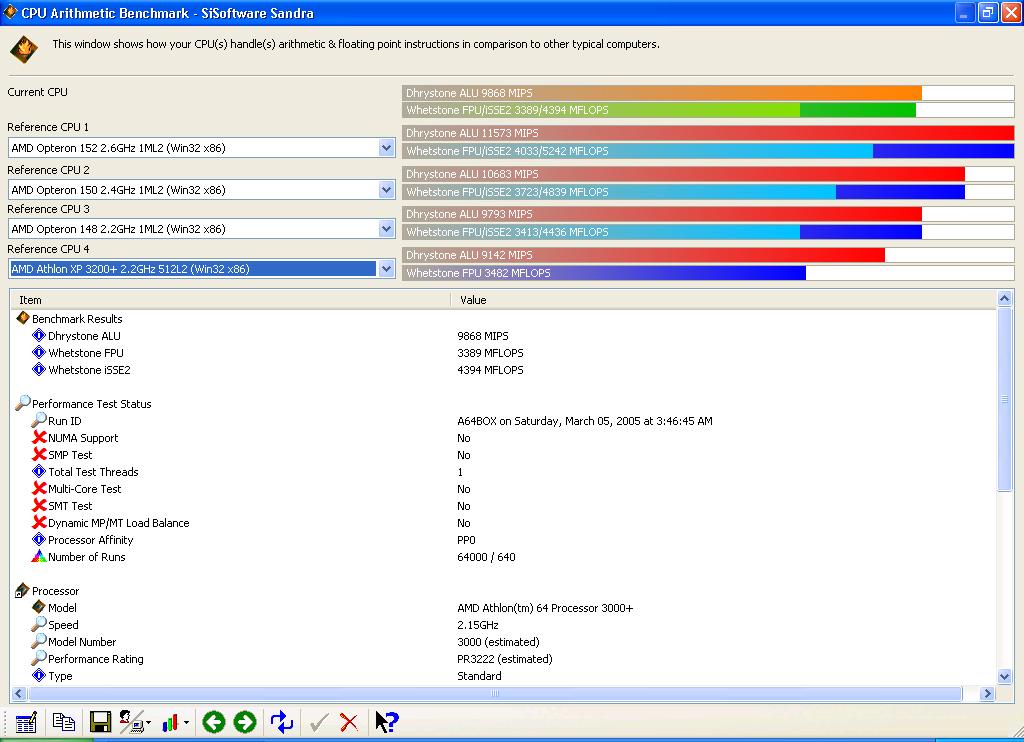Select the SMT Test row

point(503,506)
